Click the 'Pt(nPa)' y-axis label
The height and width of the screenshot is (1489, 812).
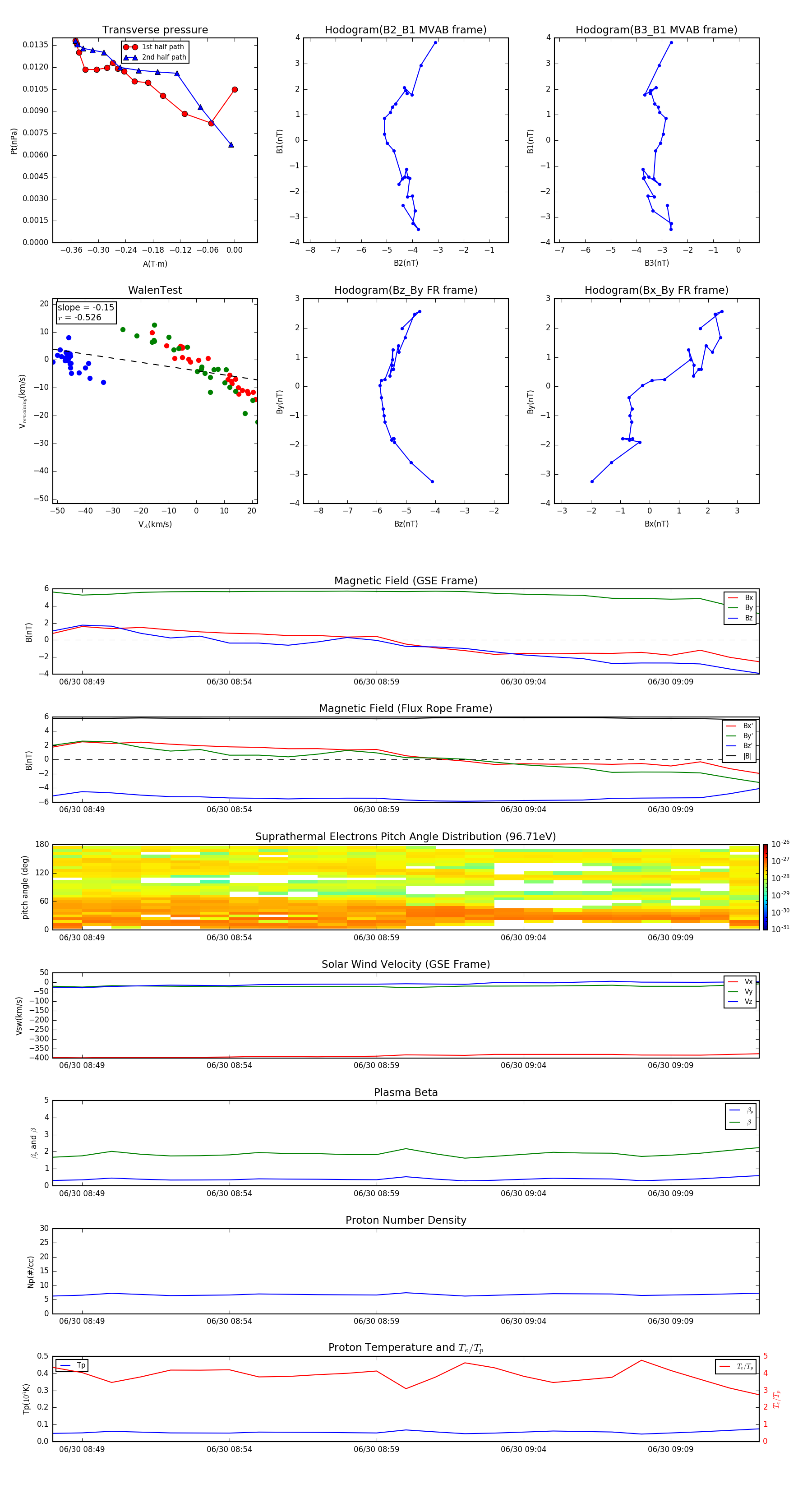(14, 141)
